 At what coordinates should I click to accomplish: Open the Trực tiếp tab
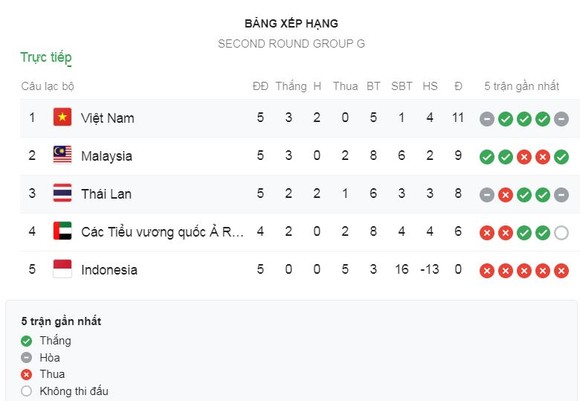click(46, 58)
